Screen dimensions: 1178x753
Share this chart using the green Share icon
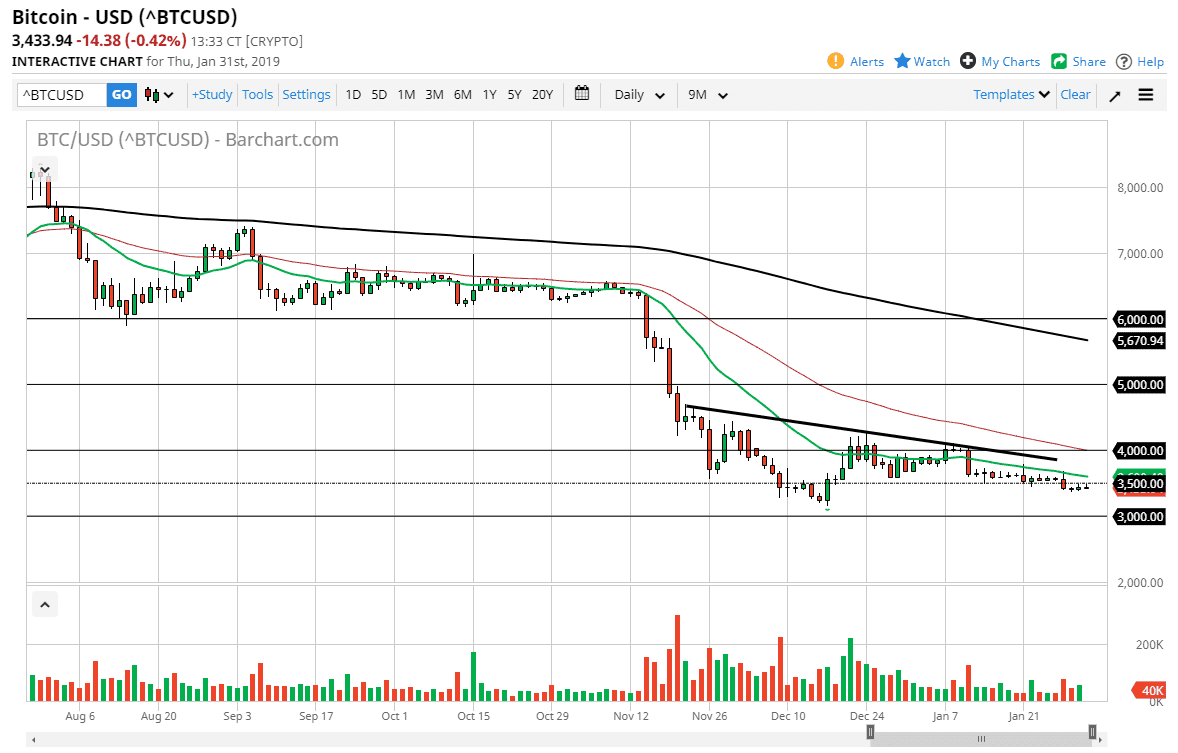point(1060,61)
